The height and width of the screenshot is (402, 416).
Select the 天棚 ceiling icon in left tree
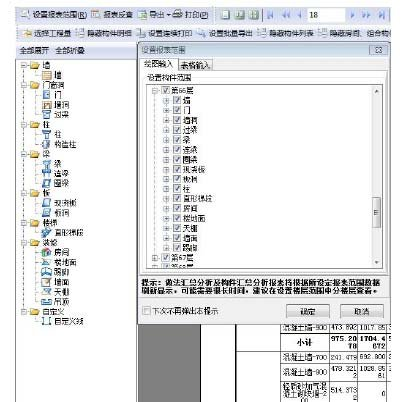point(46,292)
